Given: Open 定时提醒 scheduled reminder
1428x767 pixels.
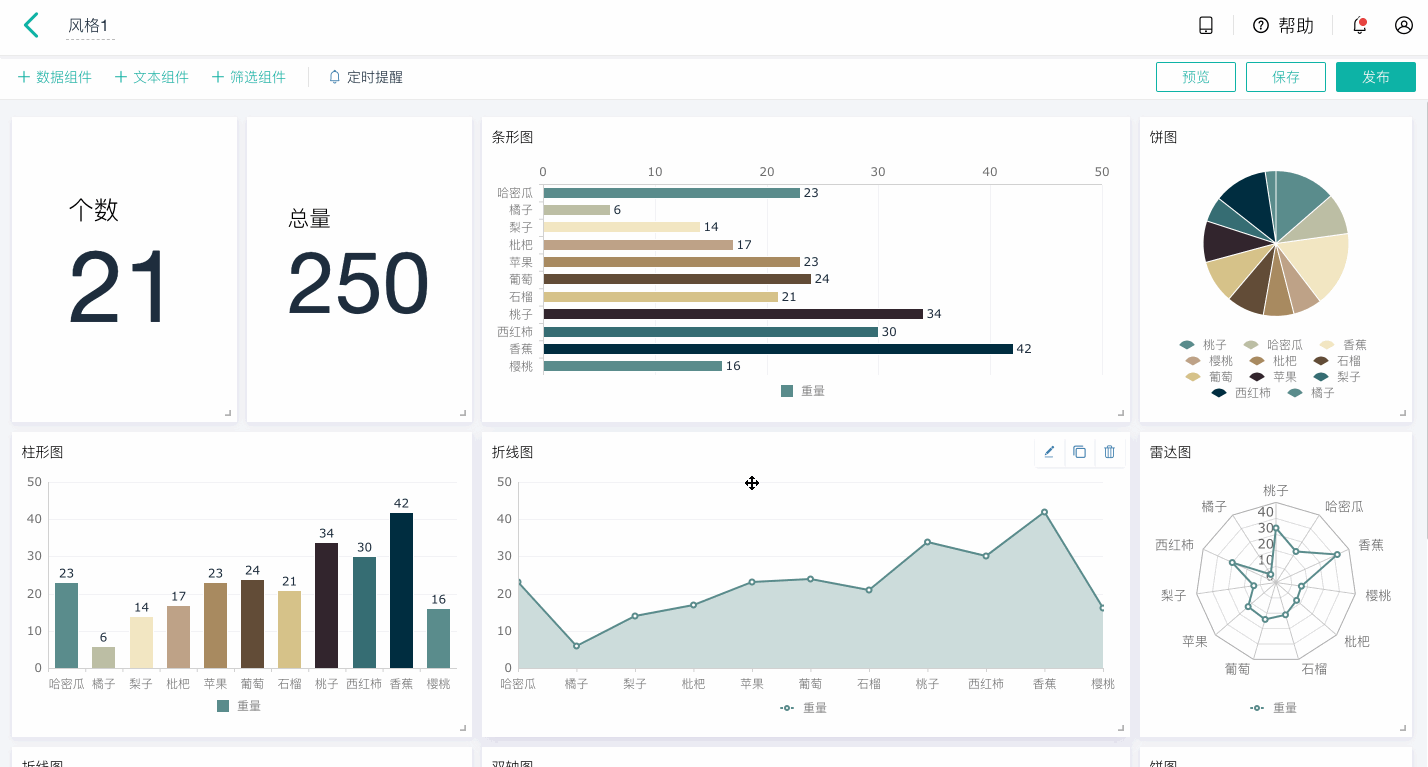Looking at the screenshot, I should pyautogui.click(x=366, y=77).
